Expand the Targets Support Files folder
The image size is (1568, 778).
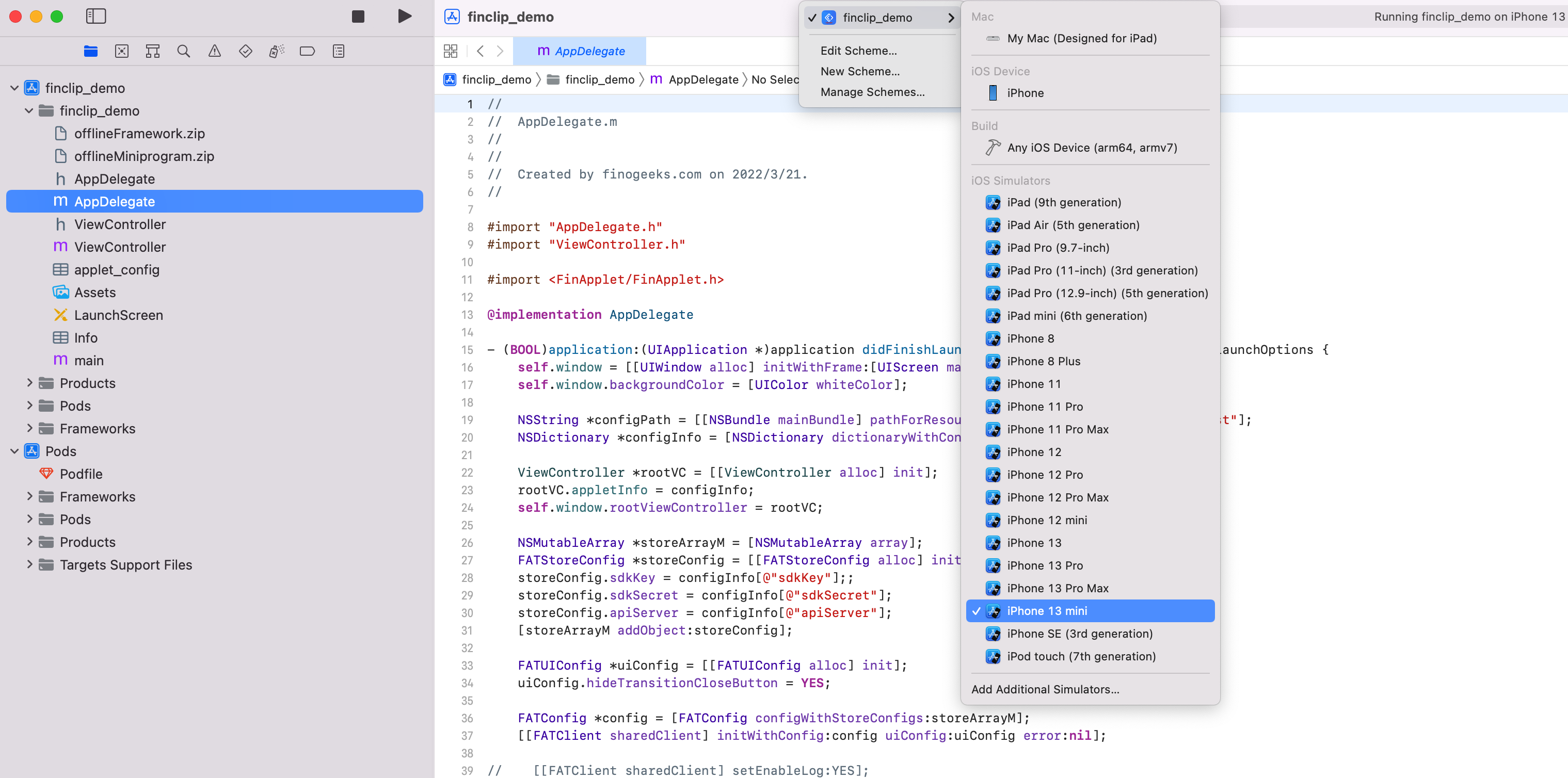pyautogui.click(x=29, y=564)
